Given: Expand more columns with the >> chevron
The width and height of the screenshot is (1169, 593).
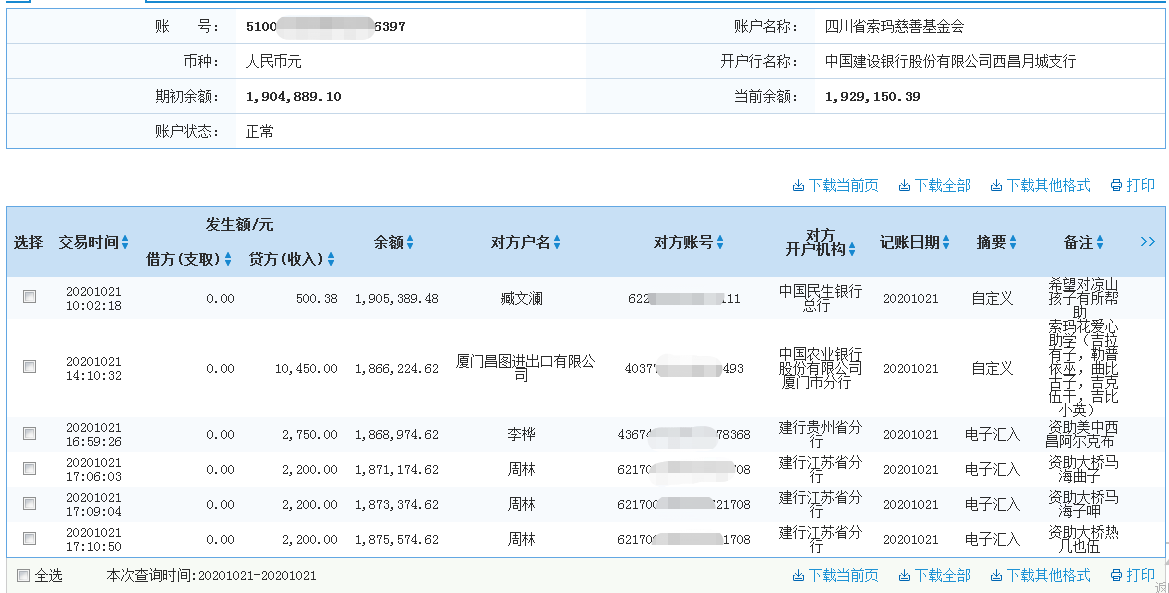Looking at the screenshot, I should click(1147, 240).
